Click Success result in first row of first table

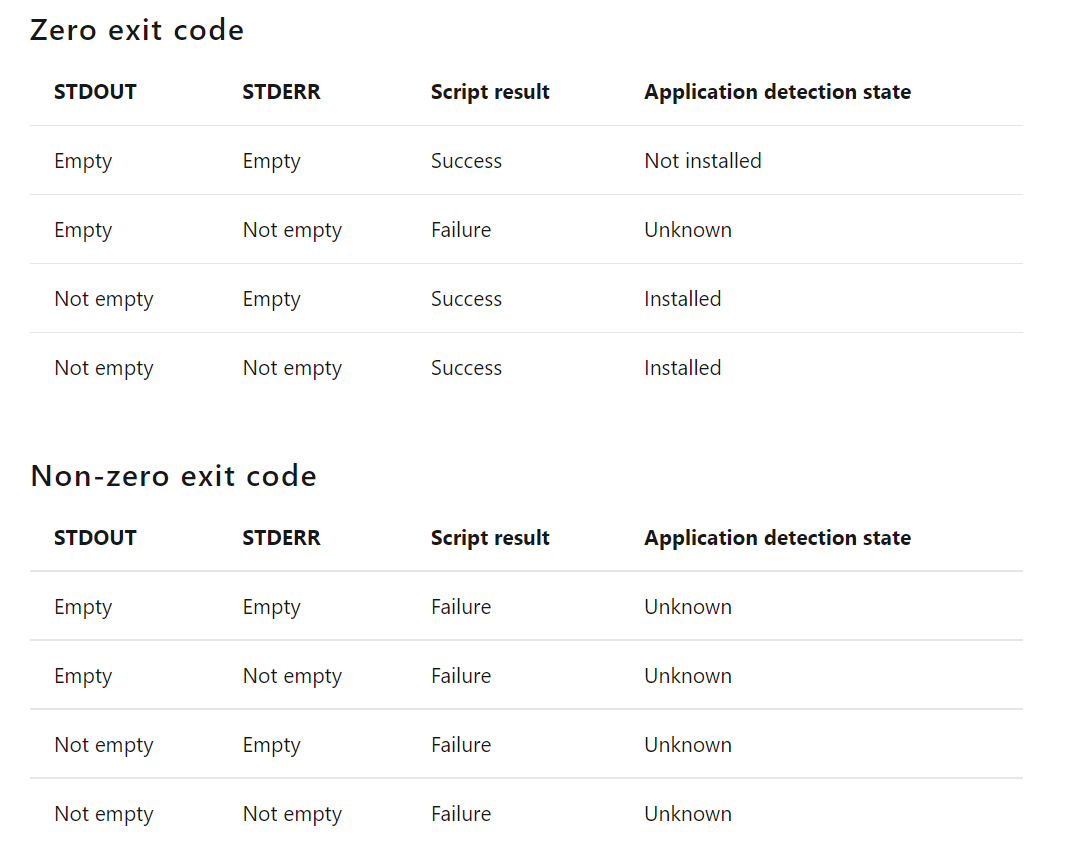pos(466,161)
